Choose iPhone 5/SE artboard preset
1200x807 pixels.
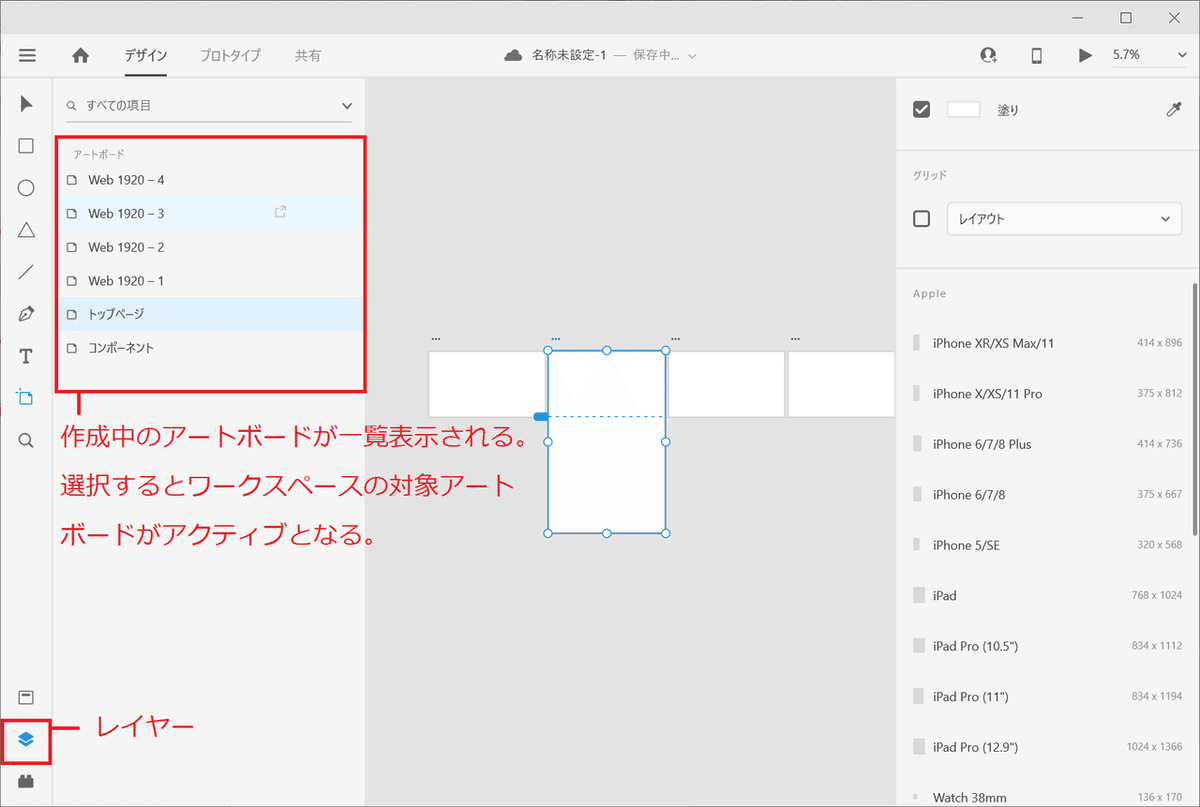point(1047,545)
